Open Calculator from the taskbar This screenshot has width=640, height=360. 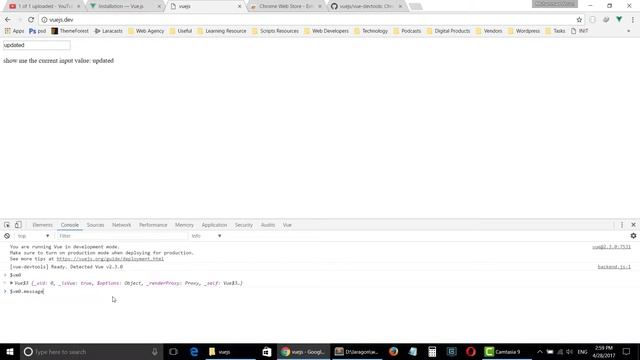pos(432,352)
